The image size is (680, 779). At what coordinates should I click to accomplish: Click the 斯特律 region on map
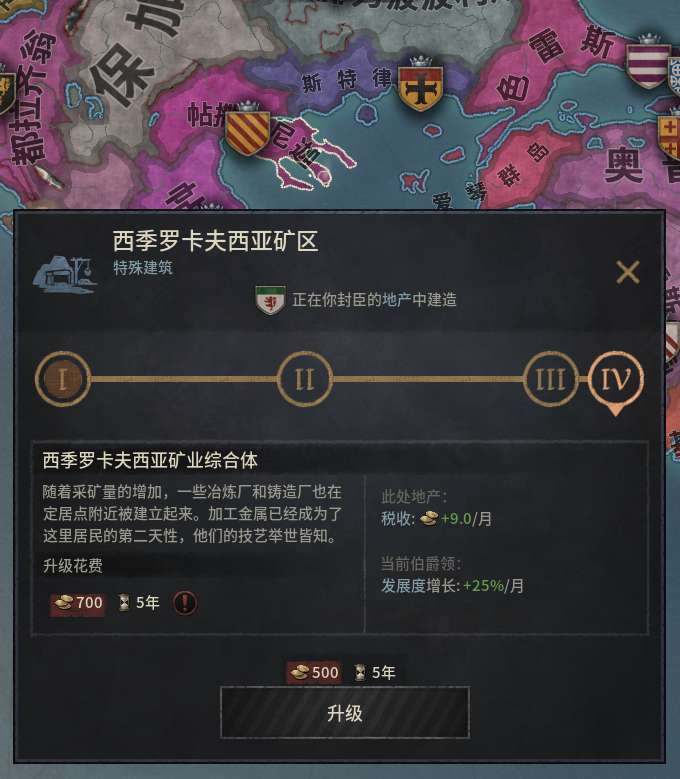coord(346,79)
